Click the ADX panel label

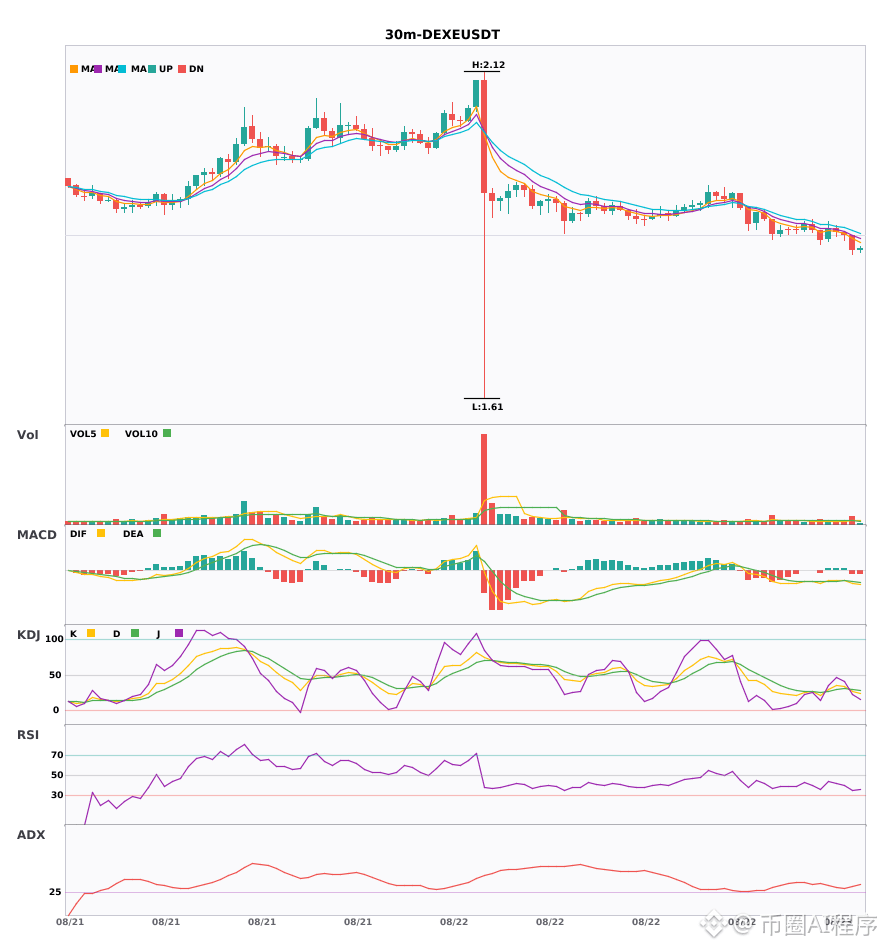coord(31,835)
